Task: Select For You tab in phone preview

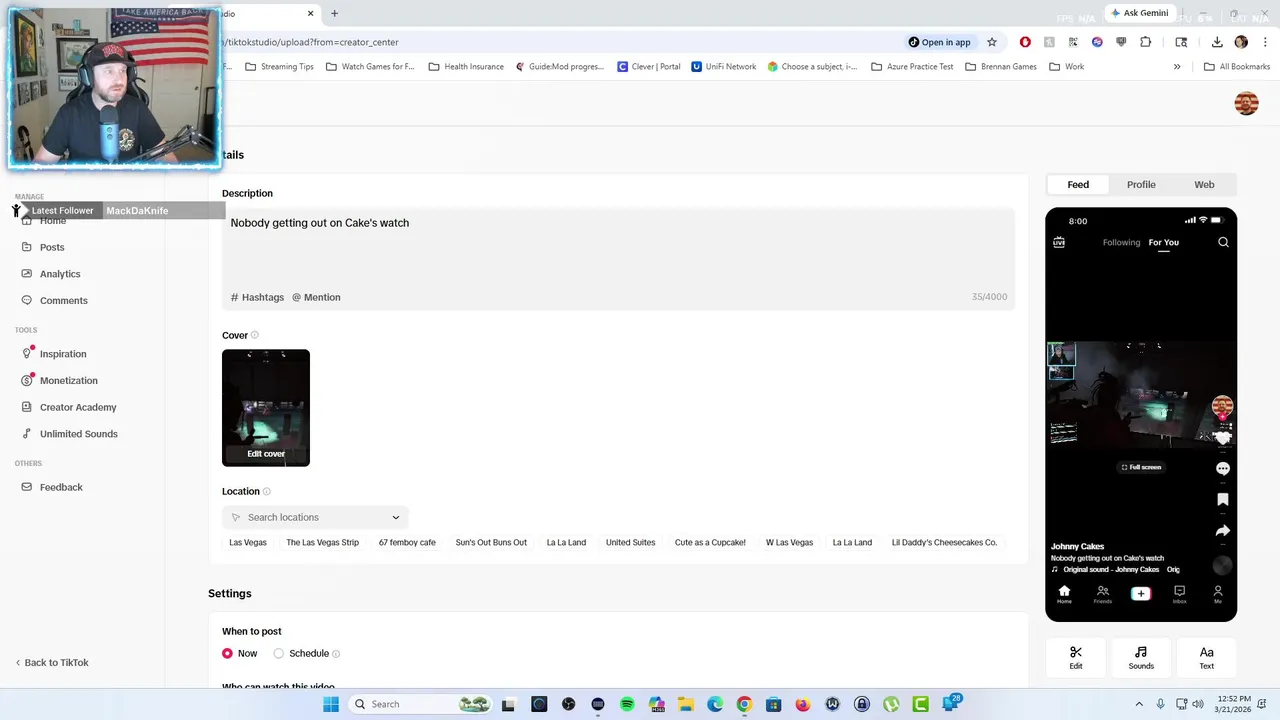Action: pos(1163,243)
